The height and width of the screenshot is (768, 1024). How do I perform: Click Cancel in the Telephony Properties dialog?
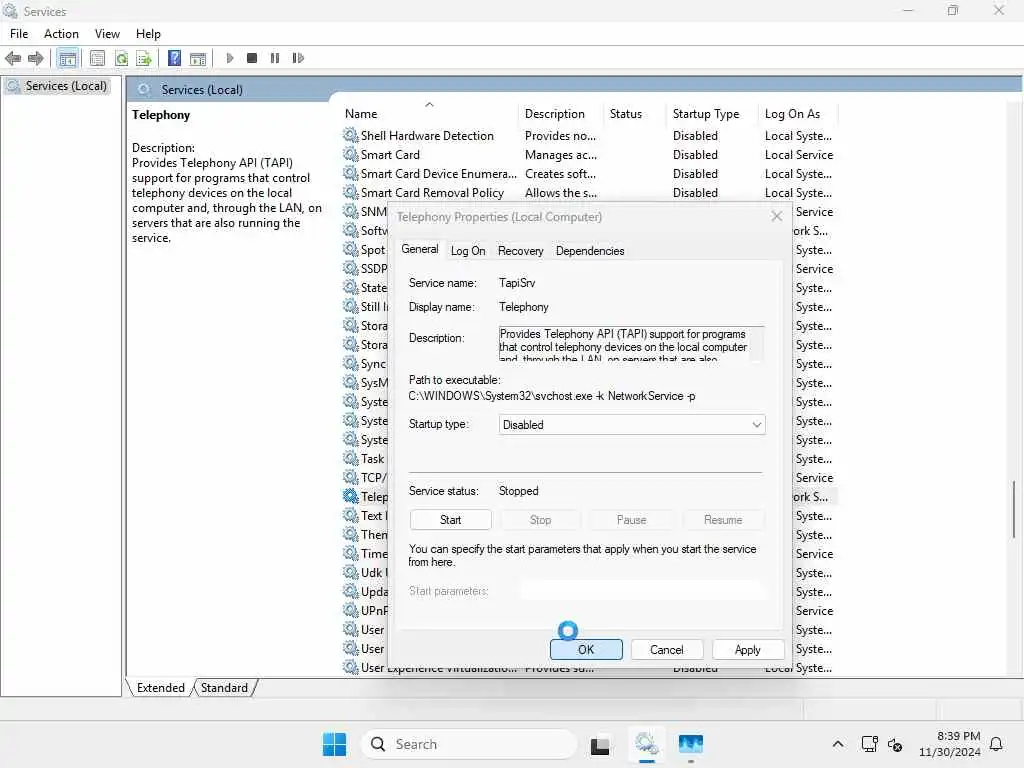pyautogui.click(x=667, y=650)
